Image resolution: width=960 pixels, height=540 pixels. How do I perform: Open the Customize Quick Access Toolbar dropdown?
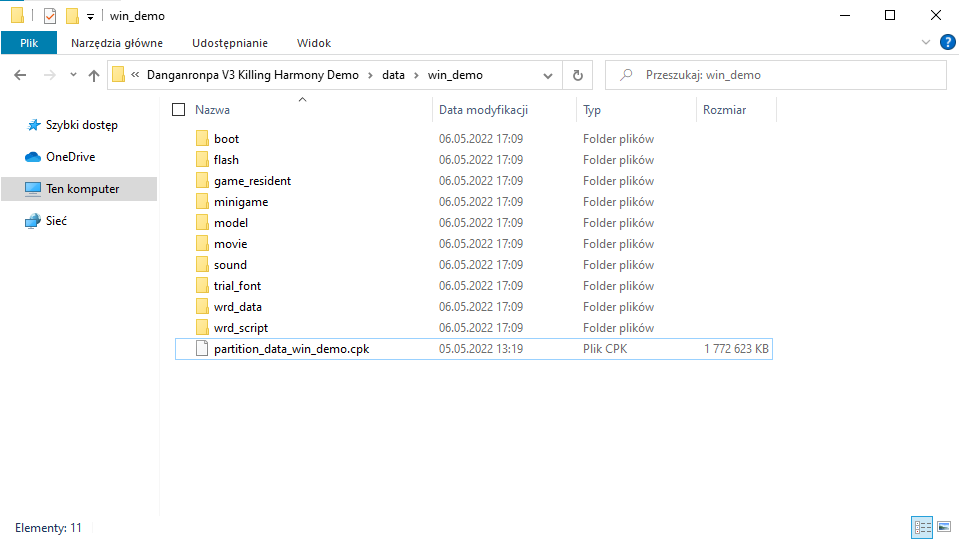90,17
